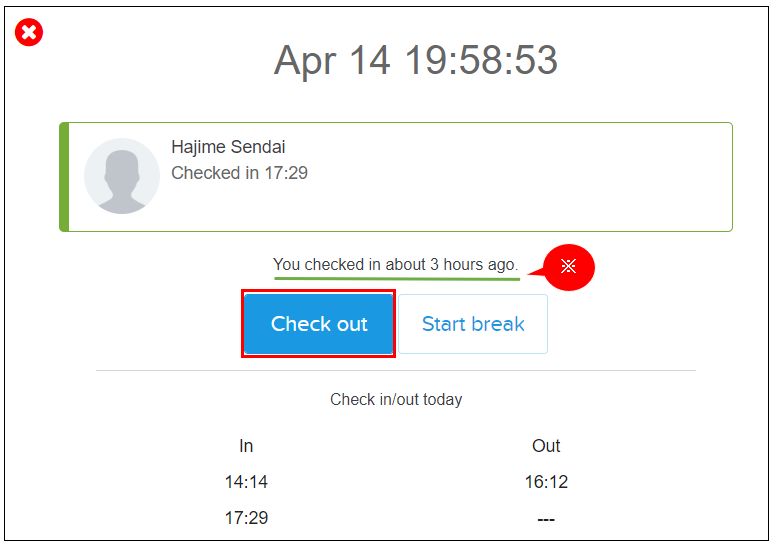Image resolution: width=770 pixels, height=543 pixels.
Task: Select the 14:14 check-in time
Action: point(246,482)
